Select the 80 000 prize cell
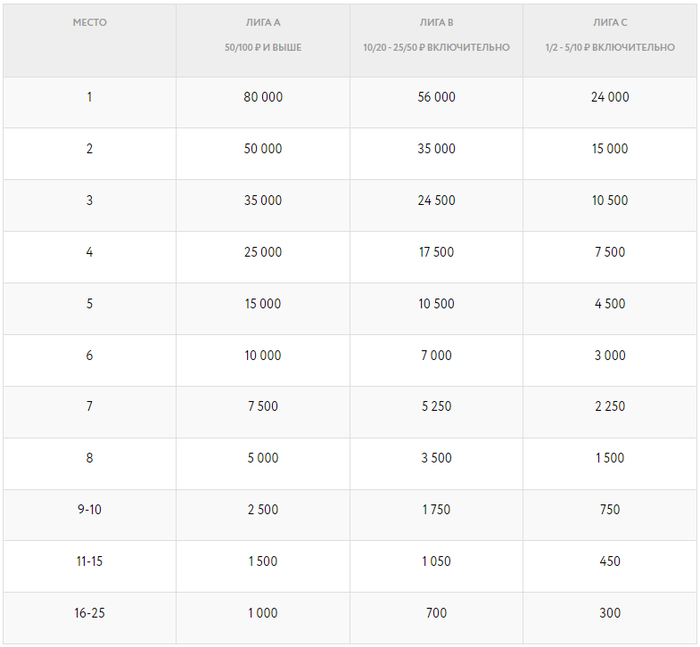Image resolution: width=700 pixels, height=647 pixels. 263,97
